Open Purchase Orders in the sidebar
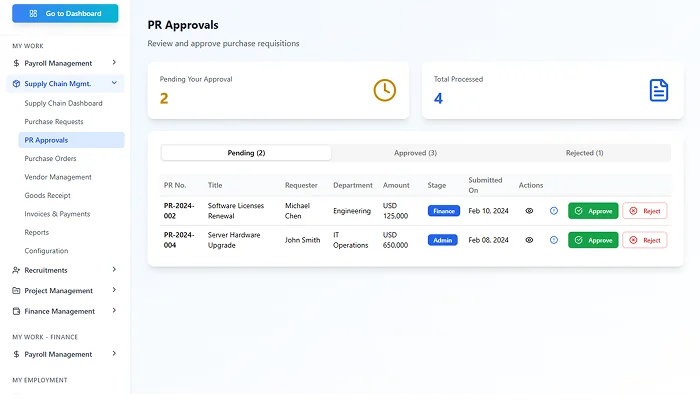Viewport: 700px width, 400px height. click(x=50, y=158)
